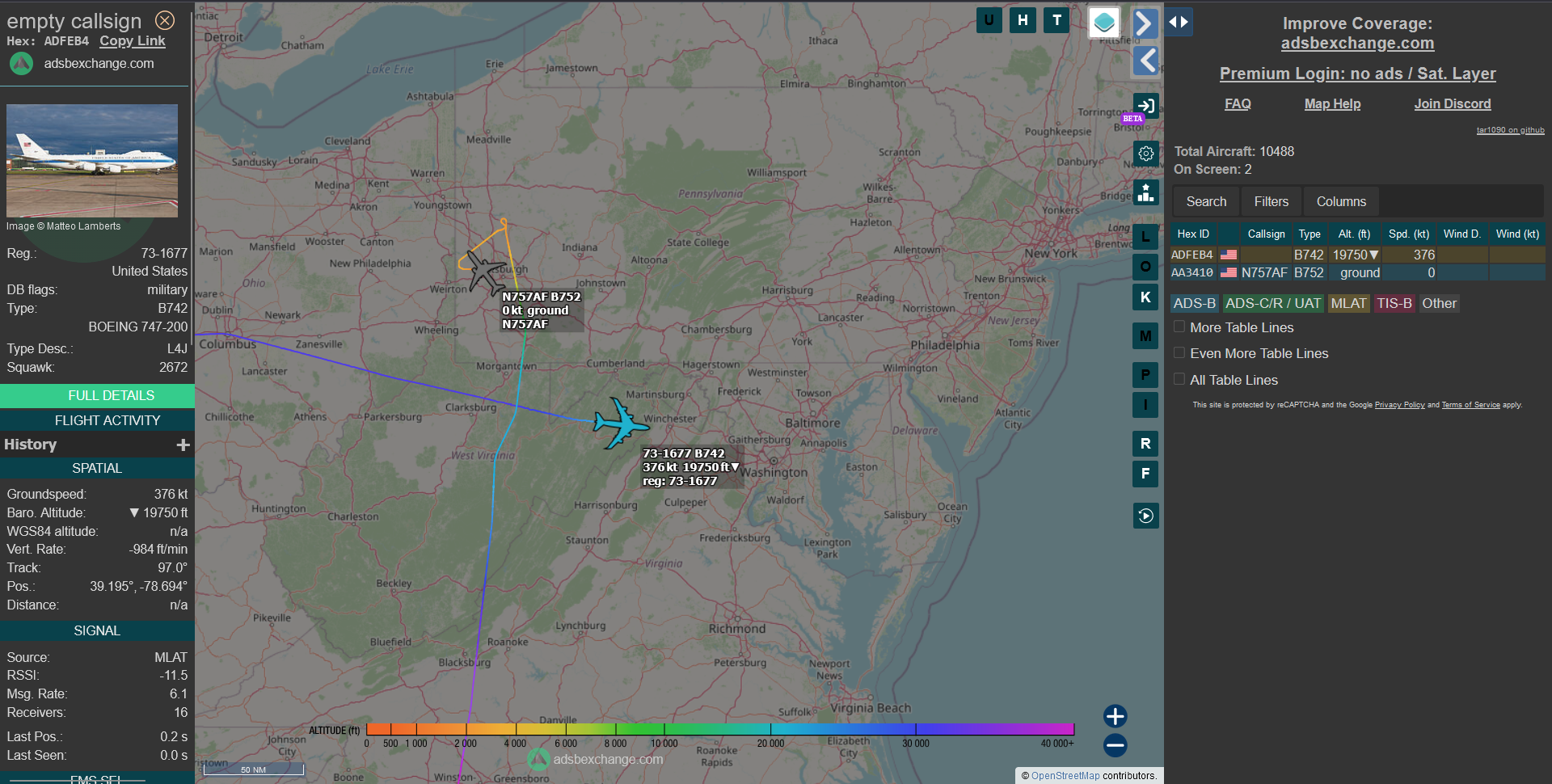Switch to the Filters tab
The image size is (1552, 784).
[x=1272, y=201]
